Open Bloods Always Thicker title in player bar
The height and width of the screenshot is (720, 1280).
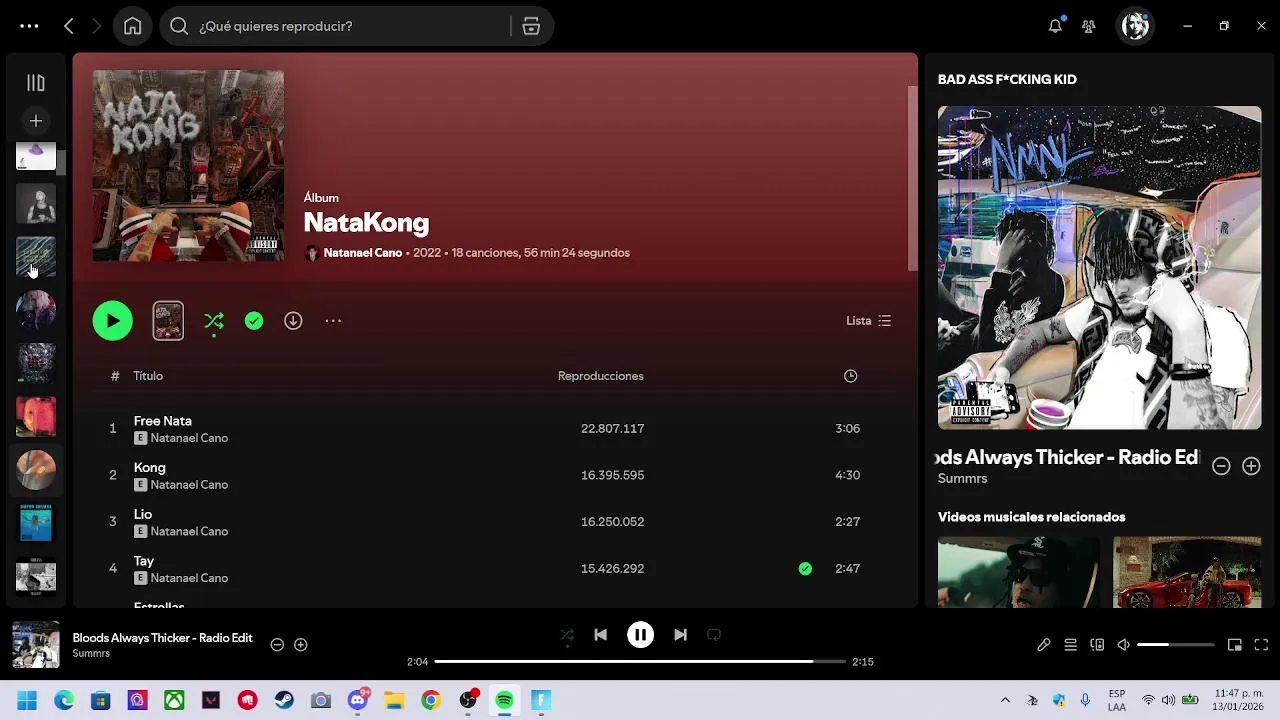pyautogui.click(x=162, y=638)
